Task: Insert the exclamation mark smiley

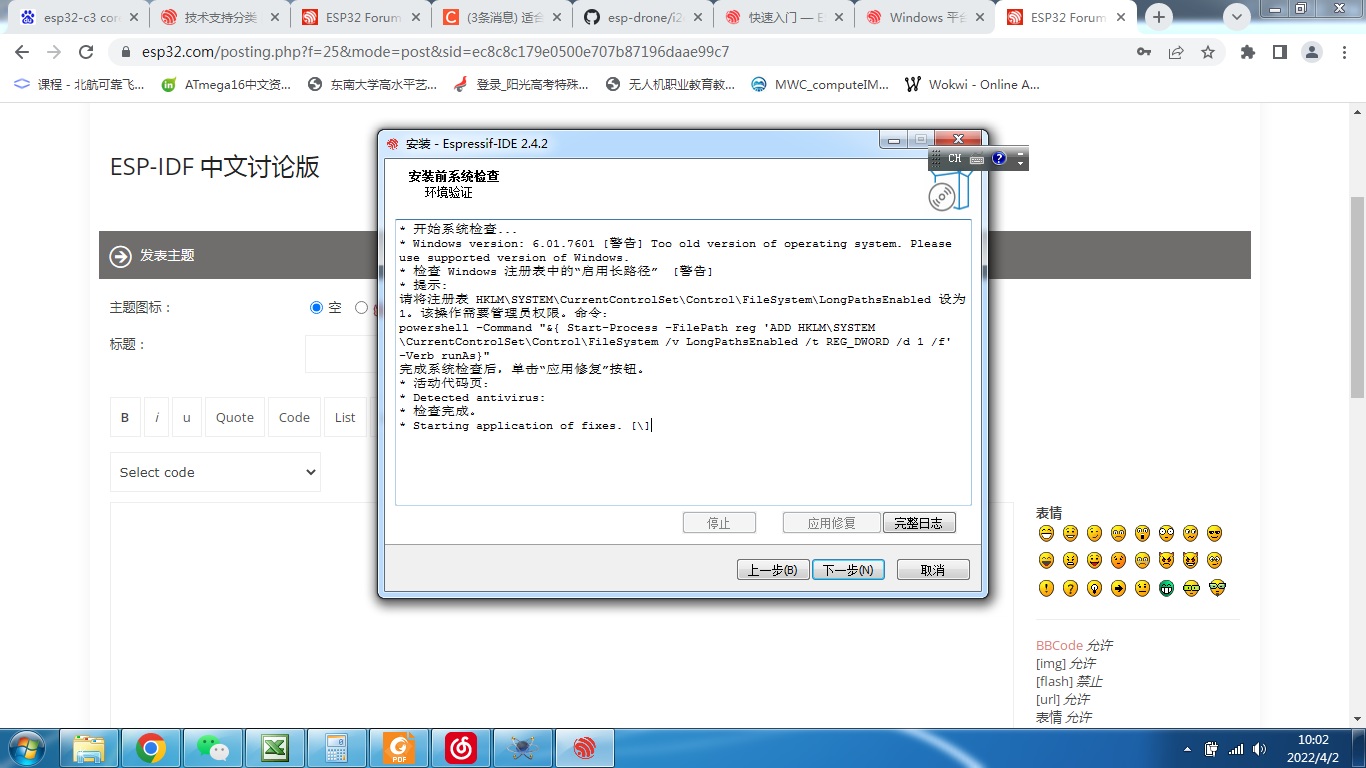Action: coord(1046,588)
